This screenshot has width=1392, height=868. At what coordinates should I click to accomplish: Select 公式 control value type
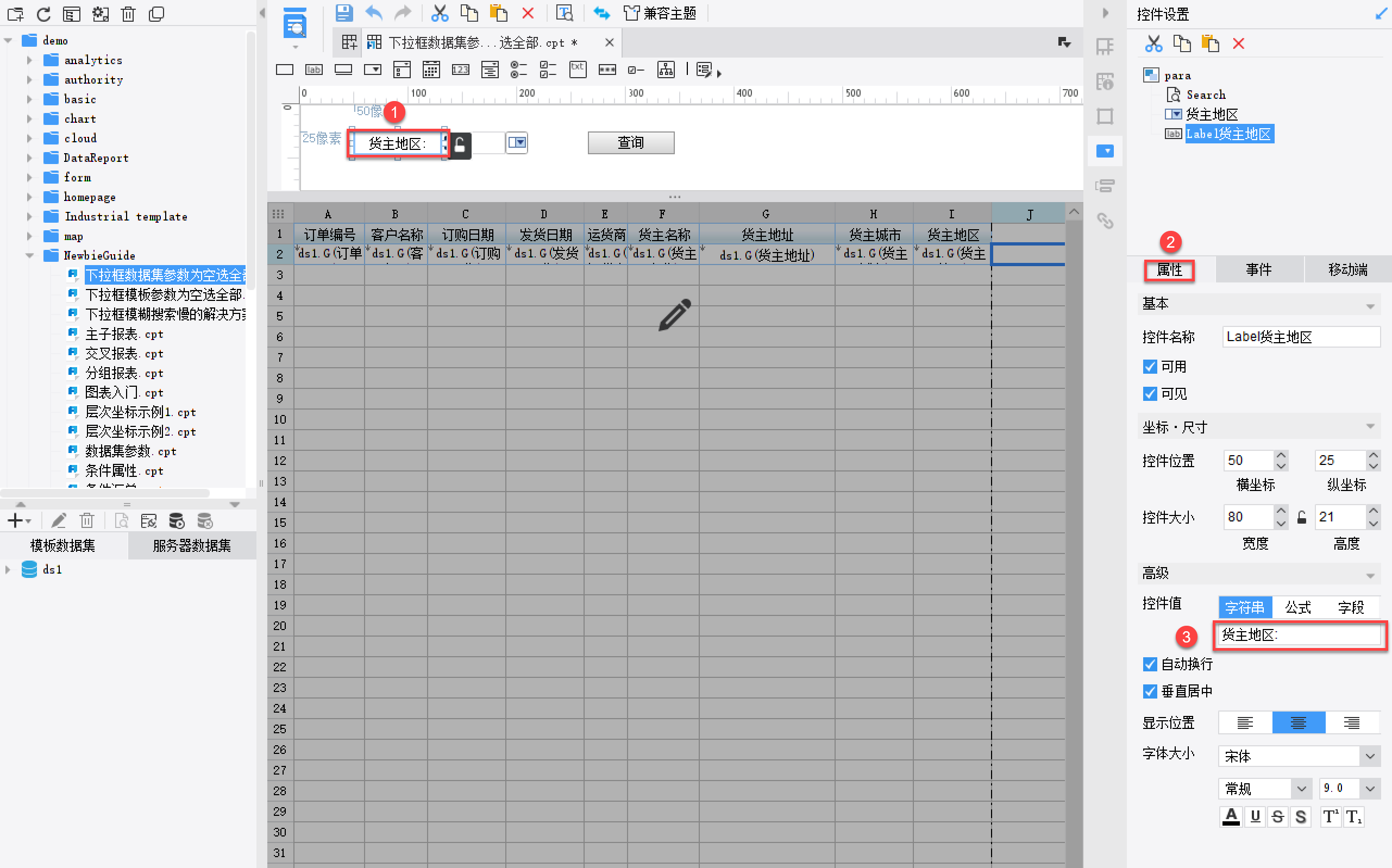coord(1298,607)
